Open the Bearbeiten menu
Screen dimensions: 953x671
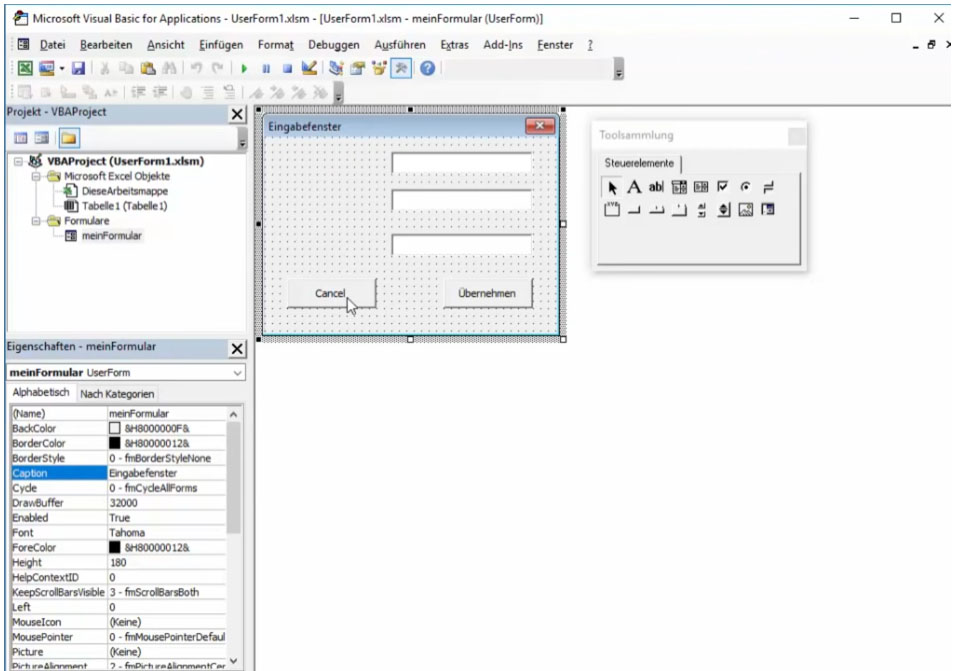(x=106, y=45)
